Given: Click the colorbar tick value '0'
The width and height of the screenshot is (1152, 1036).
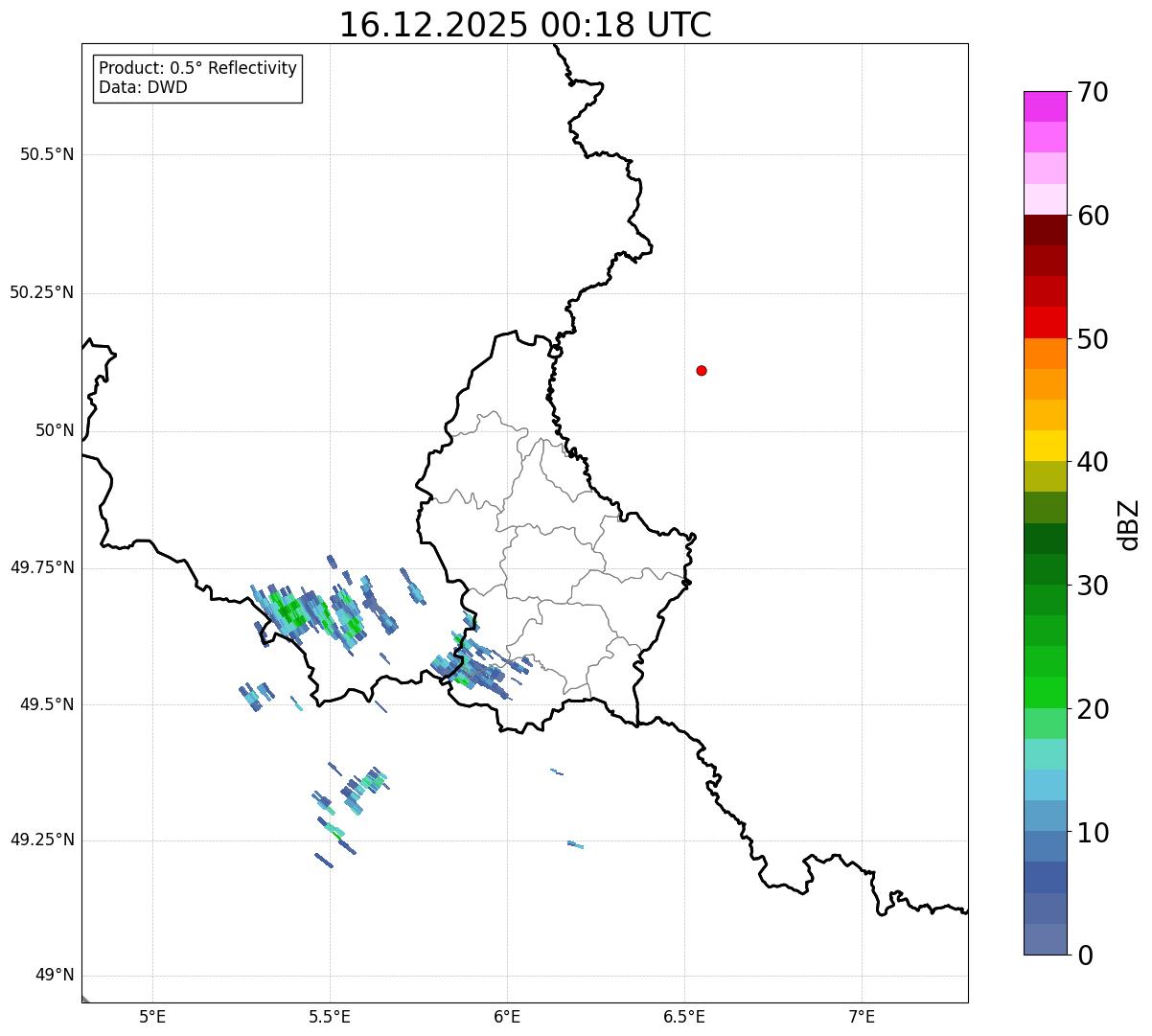Looking at the screenshot, I should point(1085,955).
